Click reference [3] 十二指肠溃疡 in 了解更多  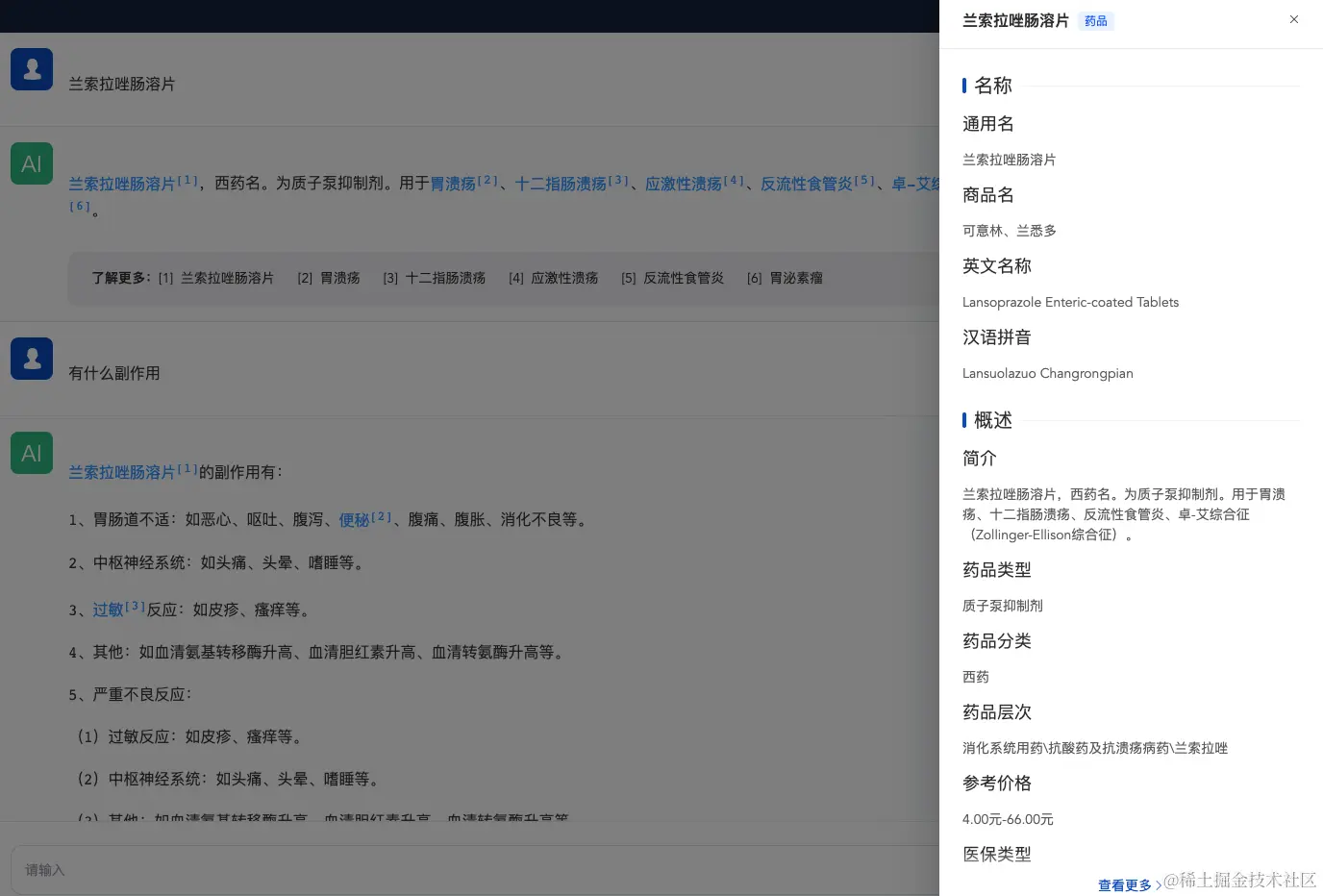[435, 278]
